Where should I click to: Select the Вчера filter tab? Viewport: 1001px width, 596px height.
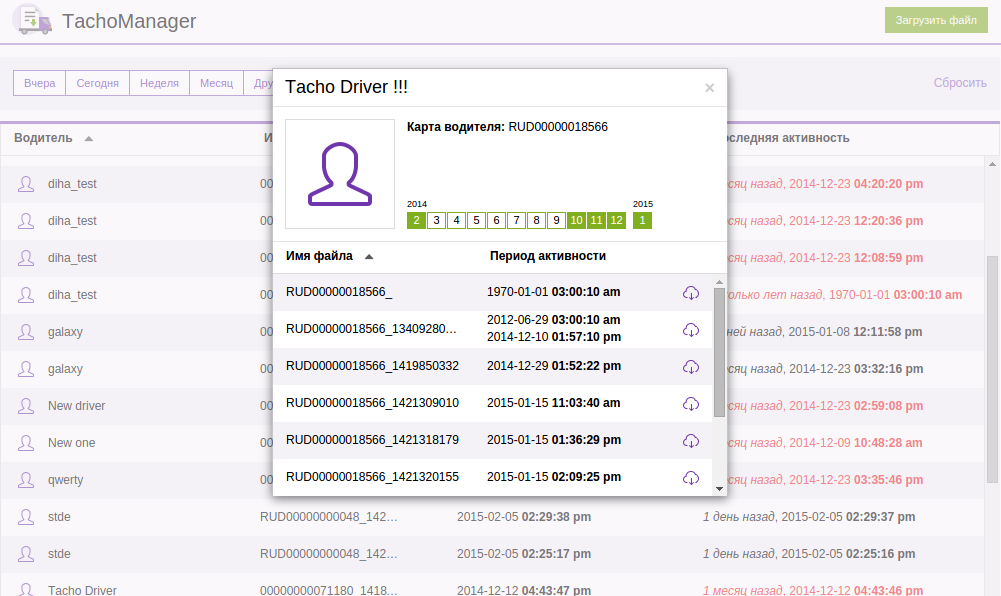point(40,83)
